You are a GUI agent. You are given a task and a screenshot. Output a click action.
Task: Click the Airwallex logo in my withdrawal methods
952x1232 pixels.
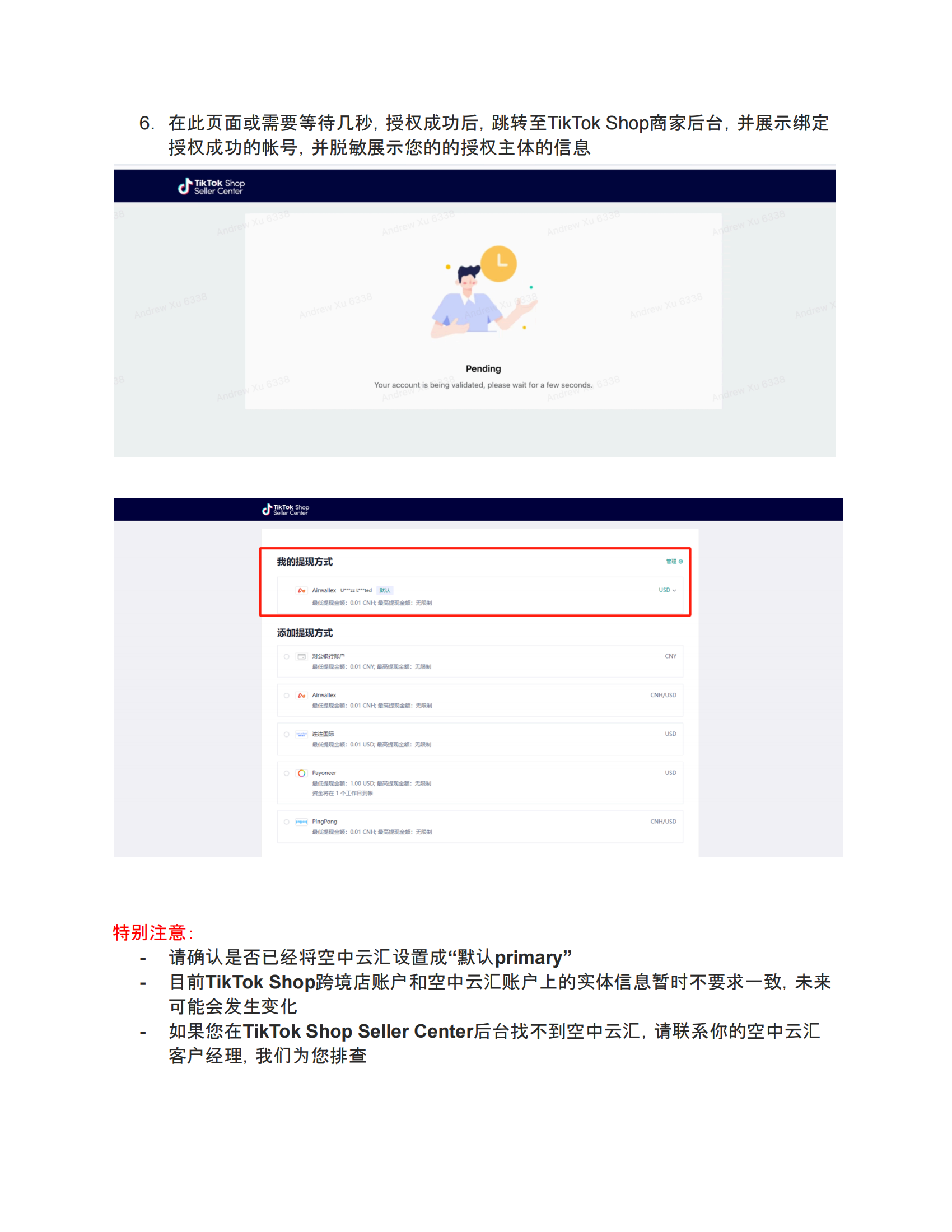coord(302,590)
